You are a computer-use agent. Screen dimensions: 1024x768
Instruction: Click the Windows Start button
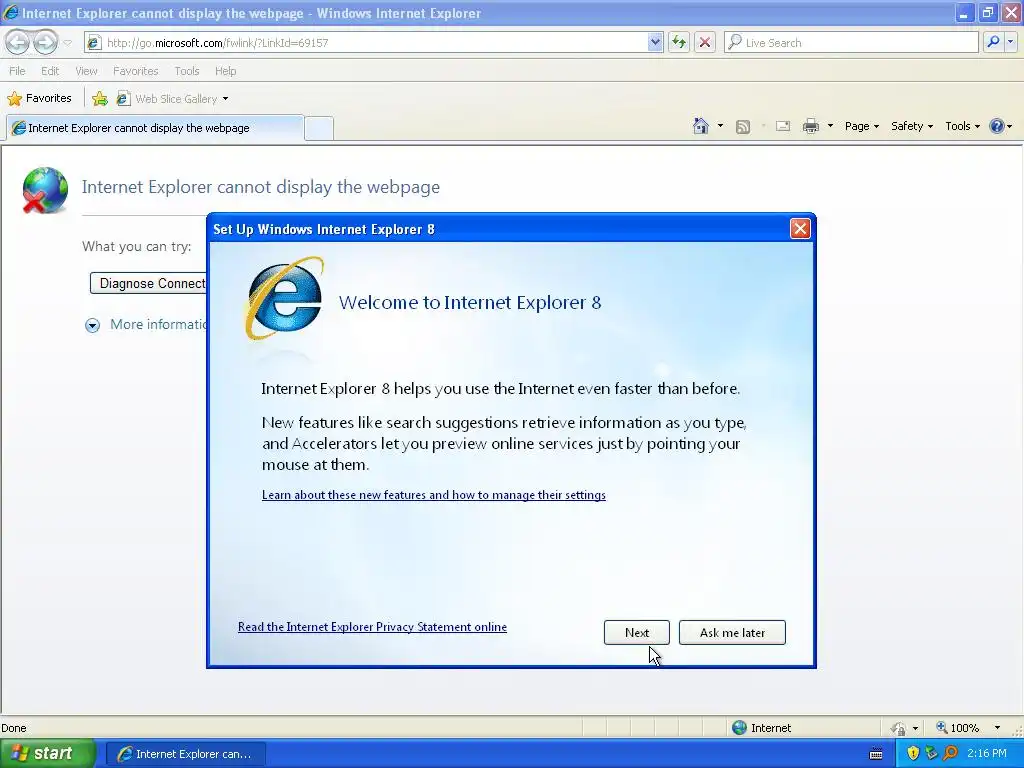(47, 754)
